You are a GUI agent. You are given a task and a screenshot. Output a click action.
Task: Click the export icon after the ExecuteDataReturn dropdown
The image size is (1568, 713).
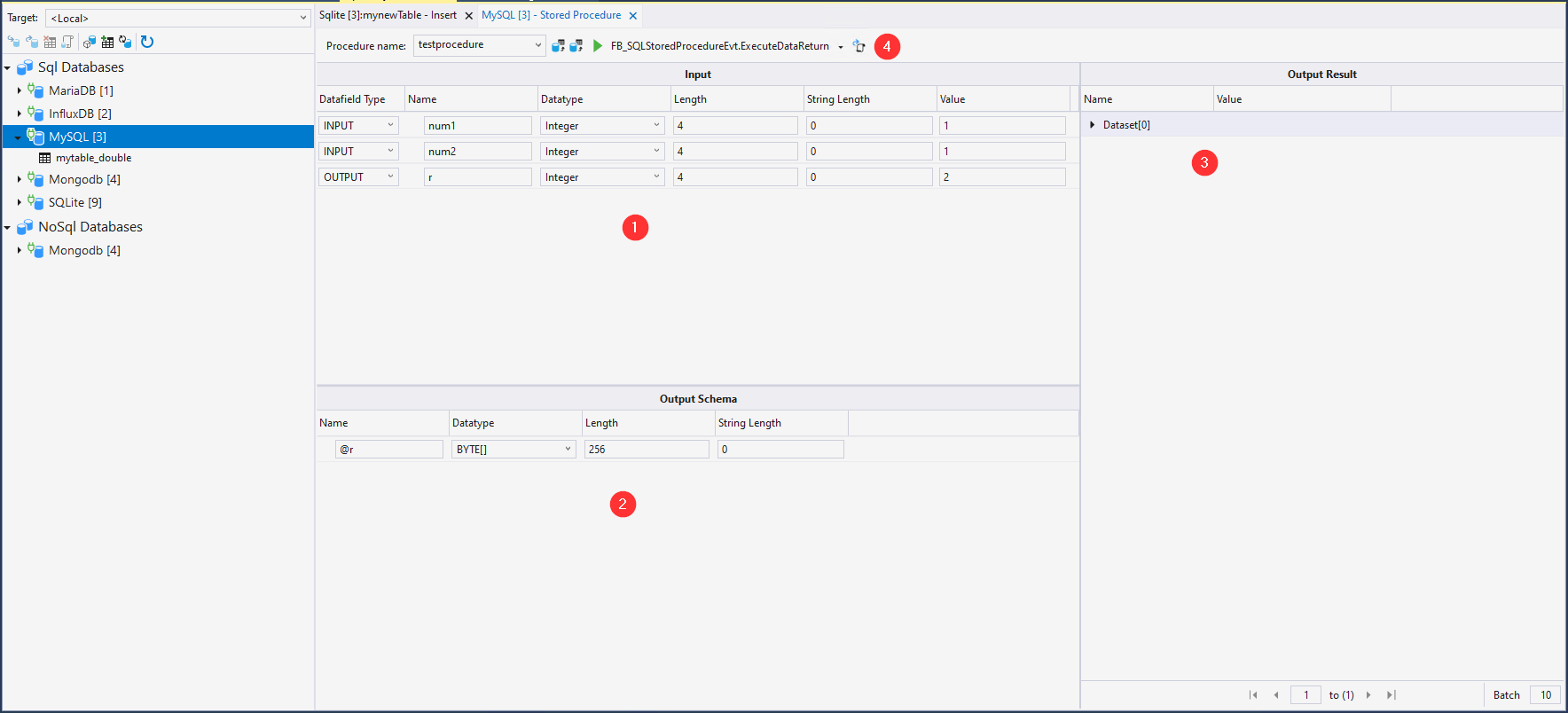tap(858, 46)
